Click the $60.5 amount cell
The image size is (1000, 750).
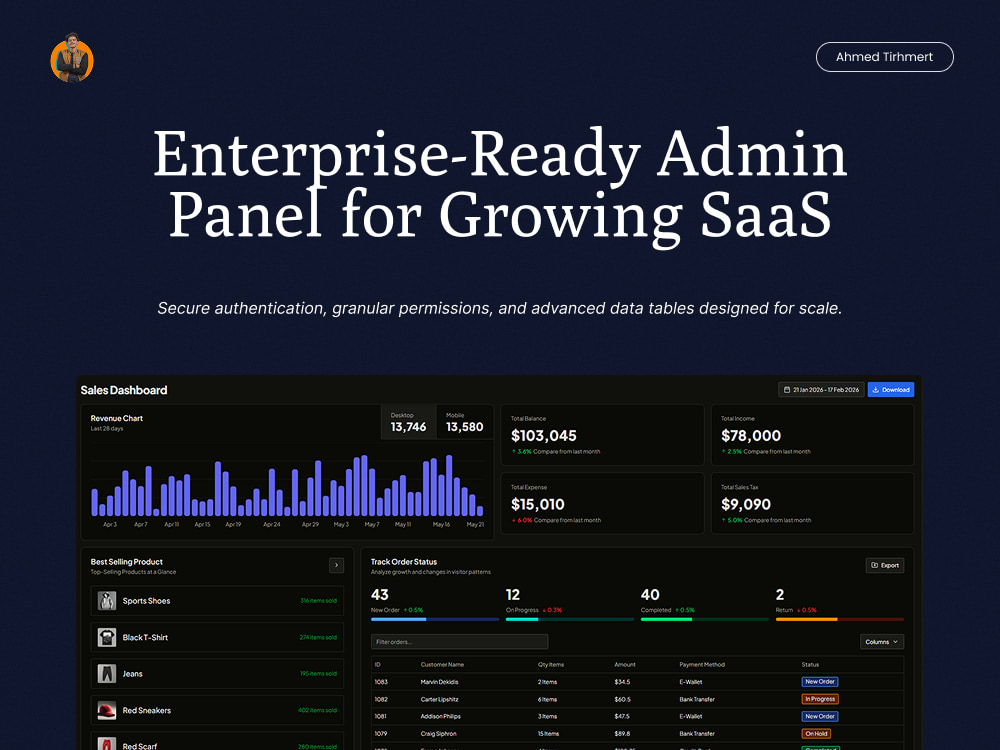tap(622, 699)
